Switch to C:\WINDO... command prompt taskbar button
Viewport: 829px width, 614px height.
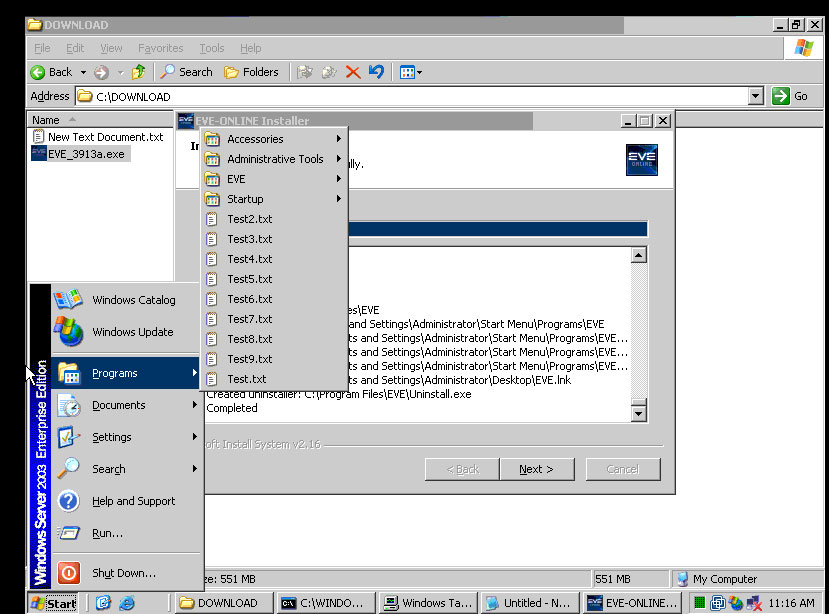326,603
